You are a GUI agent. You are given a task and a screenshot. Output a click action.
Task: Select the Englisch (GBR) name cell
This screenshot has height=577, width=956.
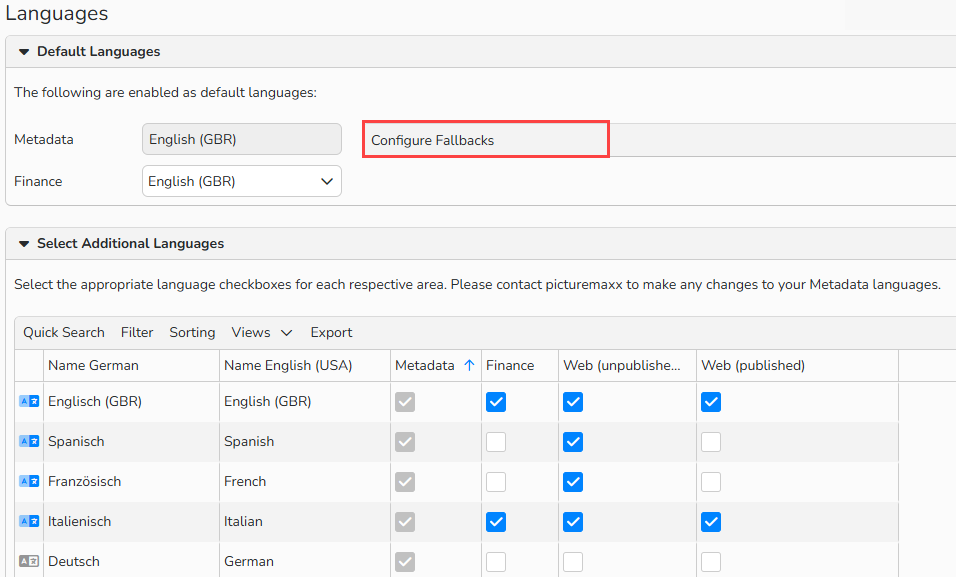coord(131,401)
